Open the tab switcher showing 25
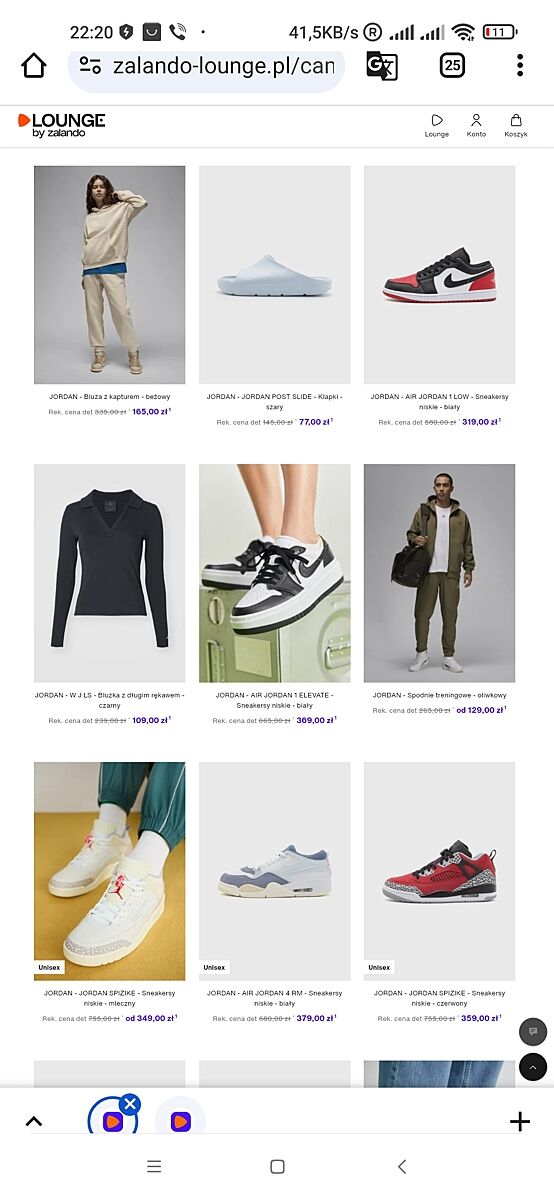The width and height of the screenshot is (554, 1200). point(452,66)
